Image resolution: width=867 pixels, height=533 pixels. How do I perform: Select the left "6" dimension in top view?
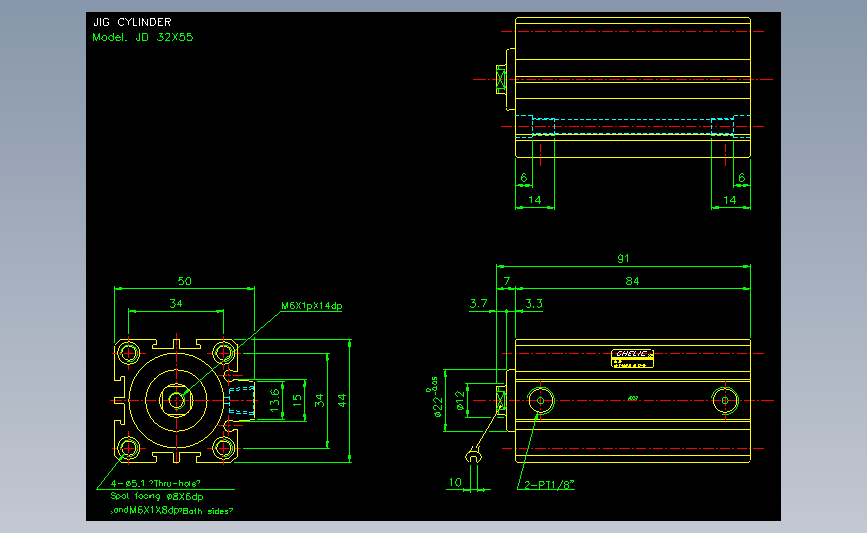pos(524,178)
